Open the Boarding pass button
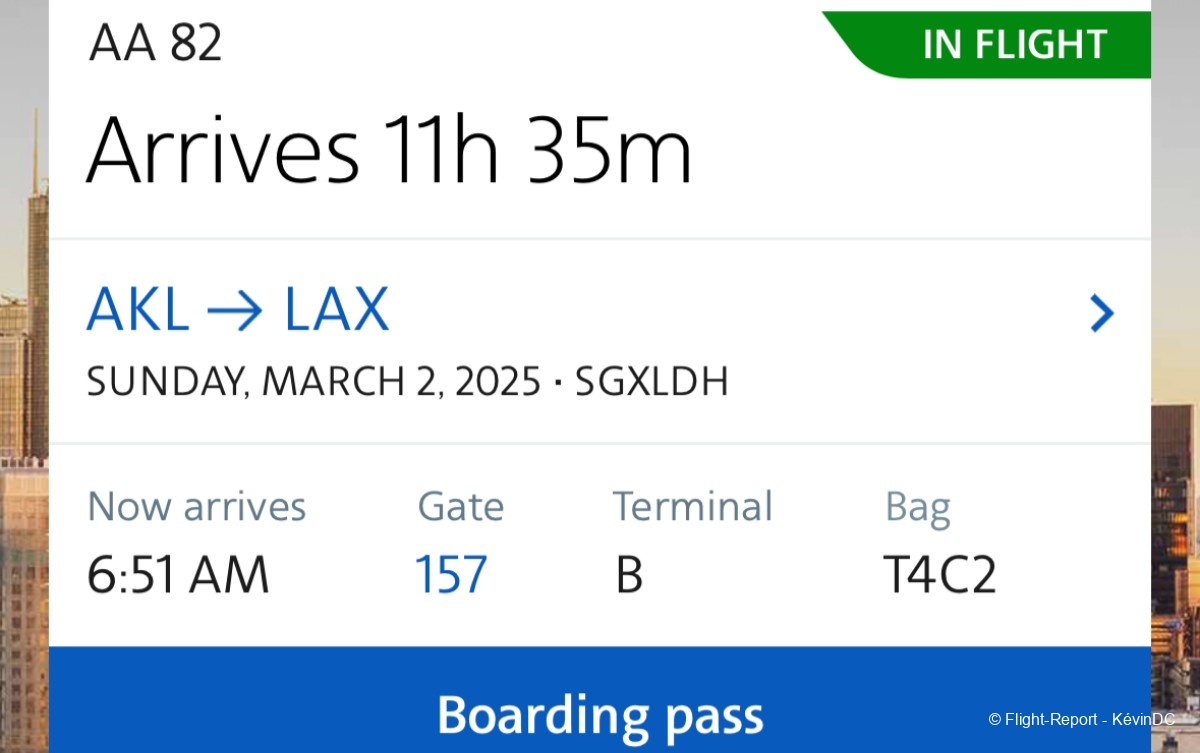Screen dimensions: 1200x753 (599, 715)
